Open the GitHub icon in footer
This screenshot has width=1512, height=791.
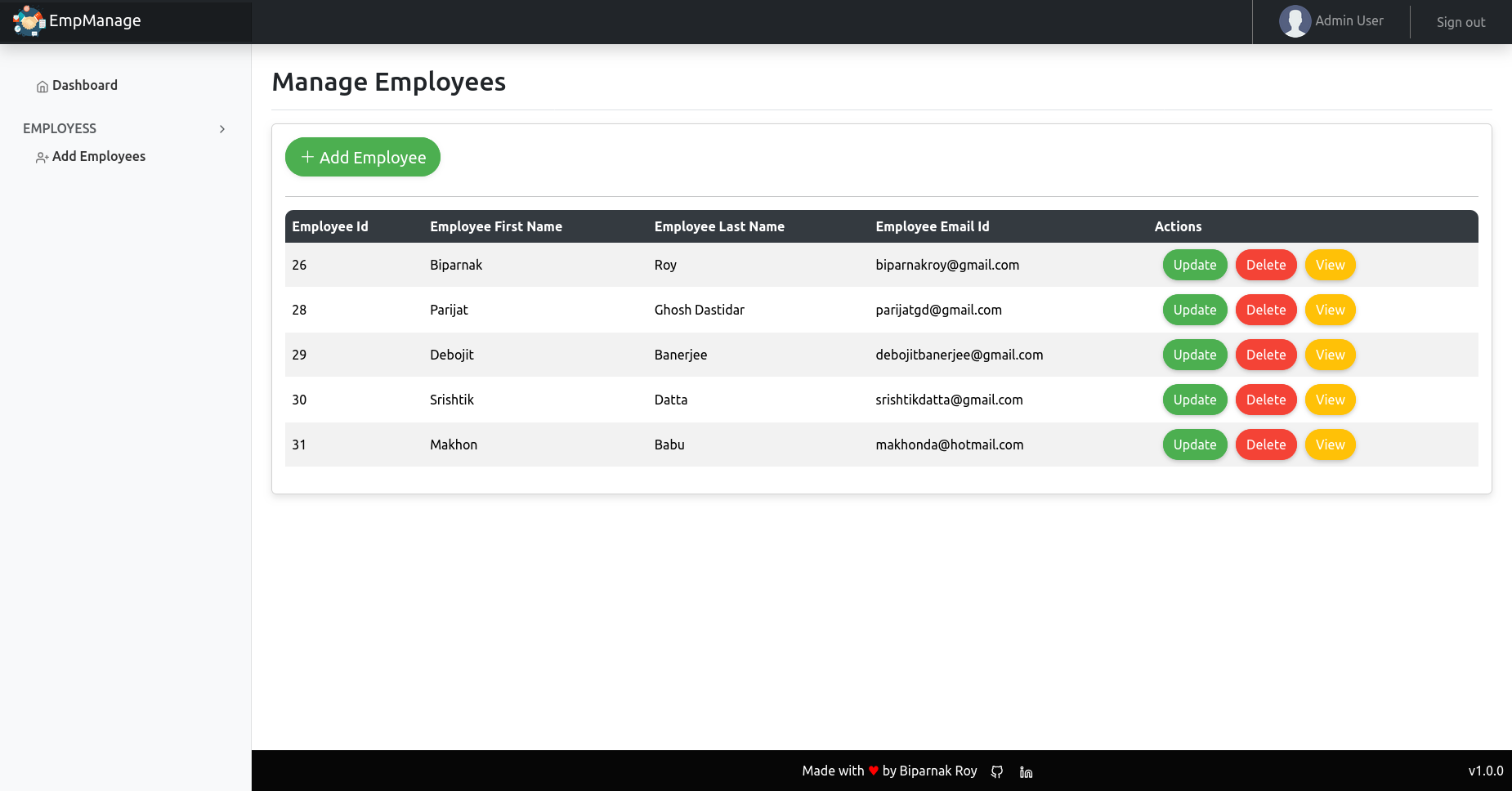[x=997, y=771]
